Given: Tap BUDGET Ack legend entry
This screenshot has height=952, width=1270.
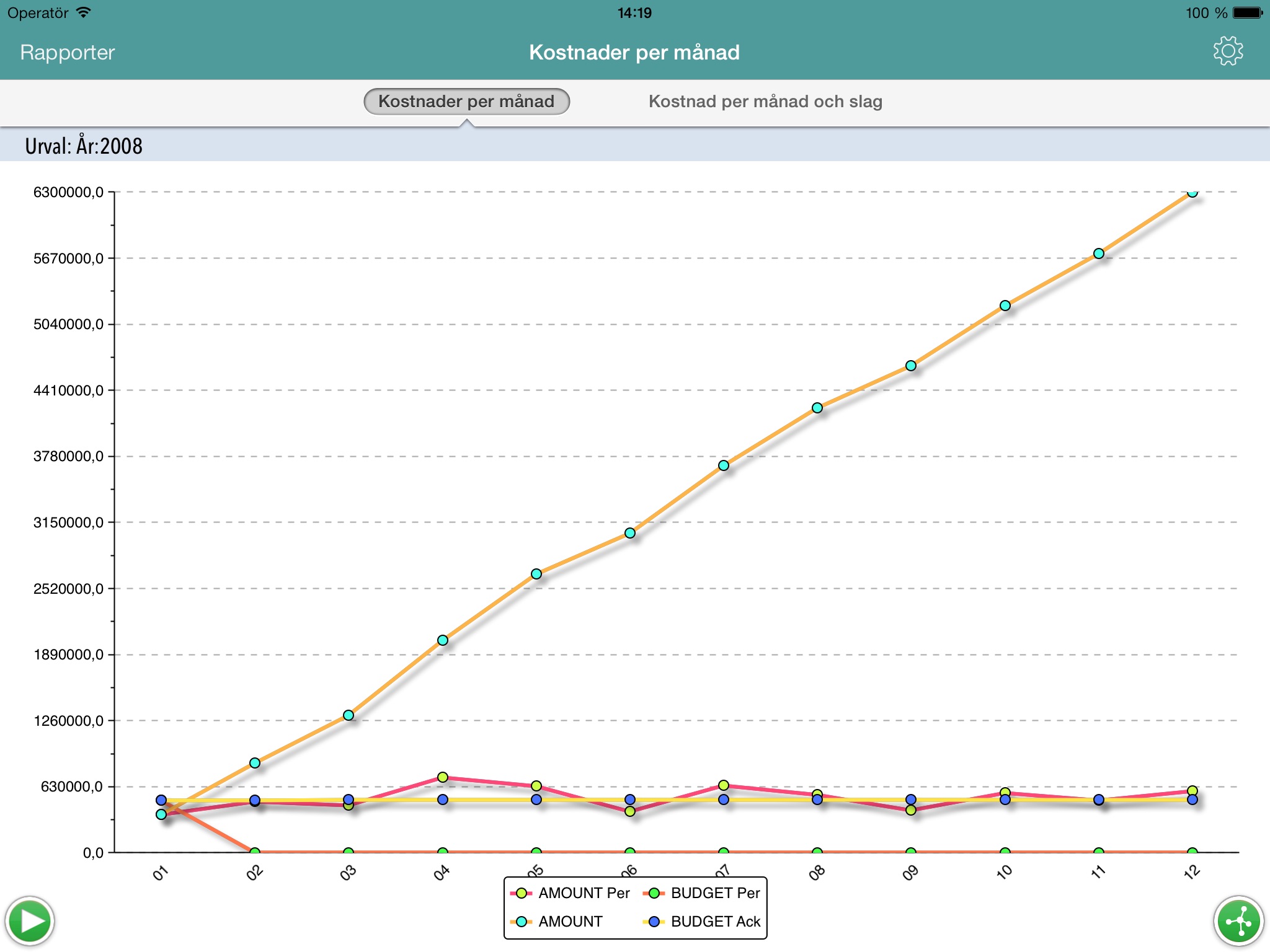Looking at the screenshot, I should click(701, 922).
